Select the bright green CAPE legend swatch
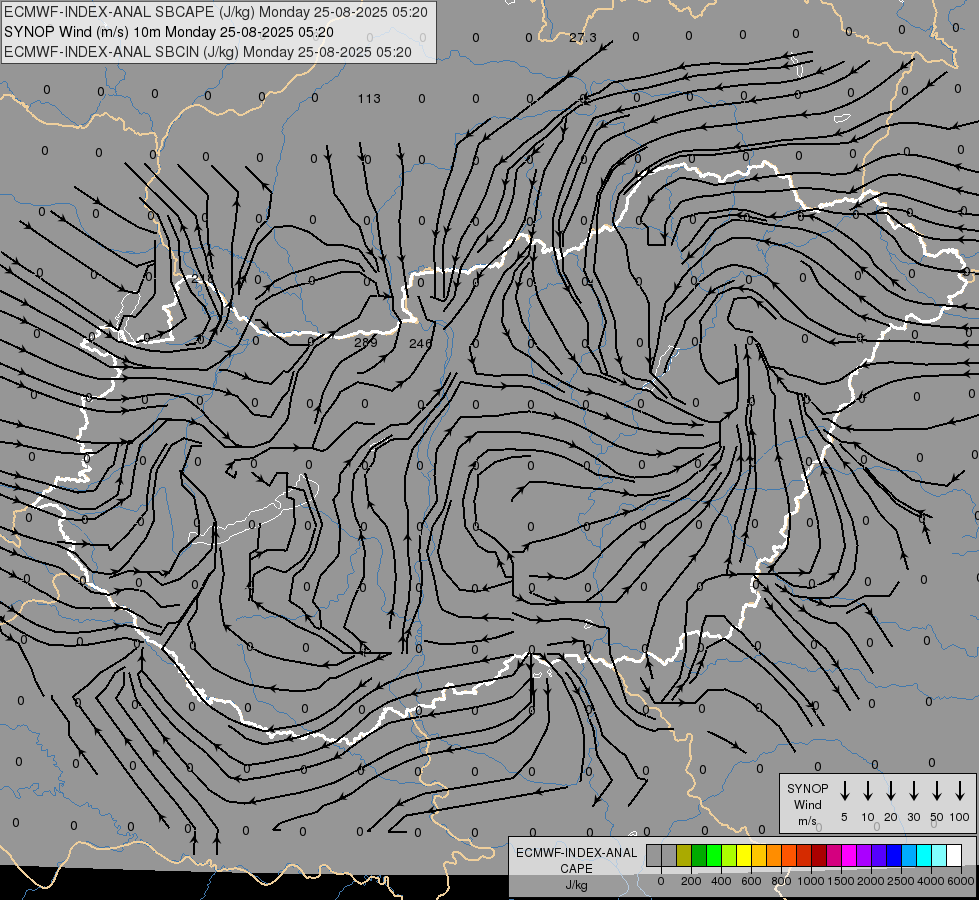Viewport: 979px width, 900px height. (x=714, y=855)
